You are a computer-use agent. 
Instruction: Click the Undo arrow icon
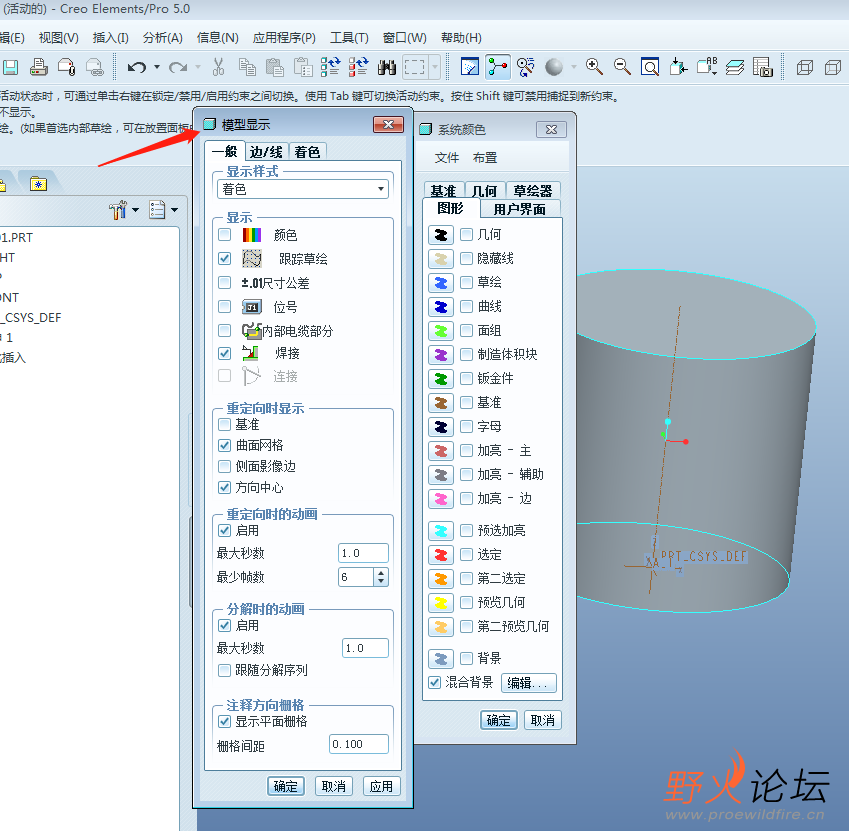pyautogui.click(x=137, y=67)
